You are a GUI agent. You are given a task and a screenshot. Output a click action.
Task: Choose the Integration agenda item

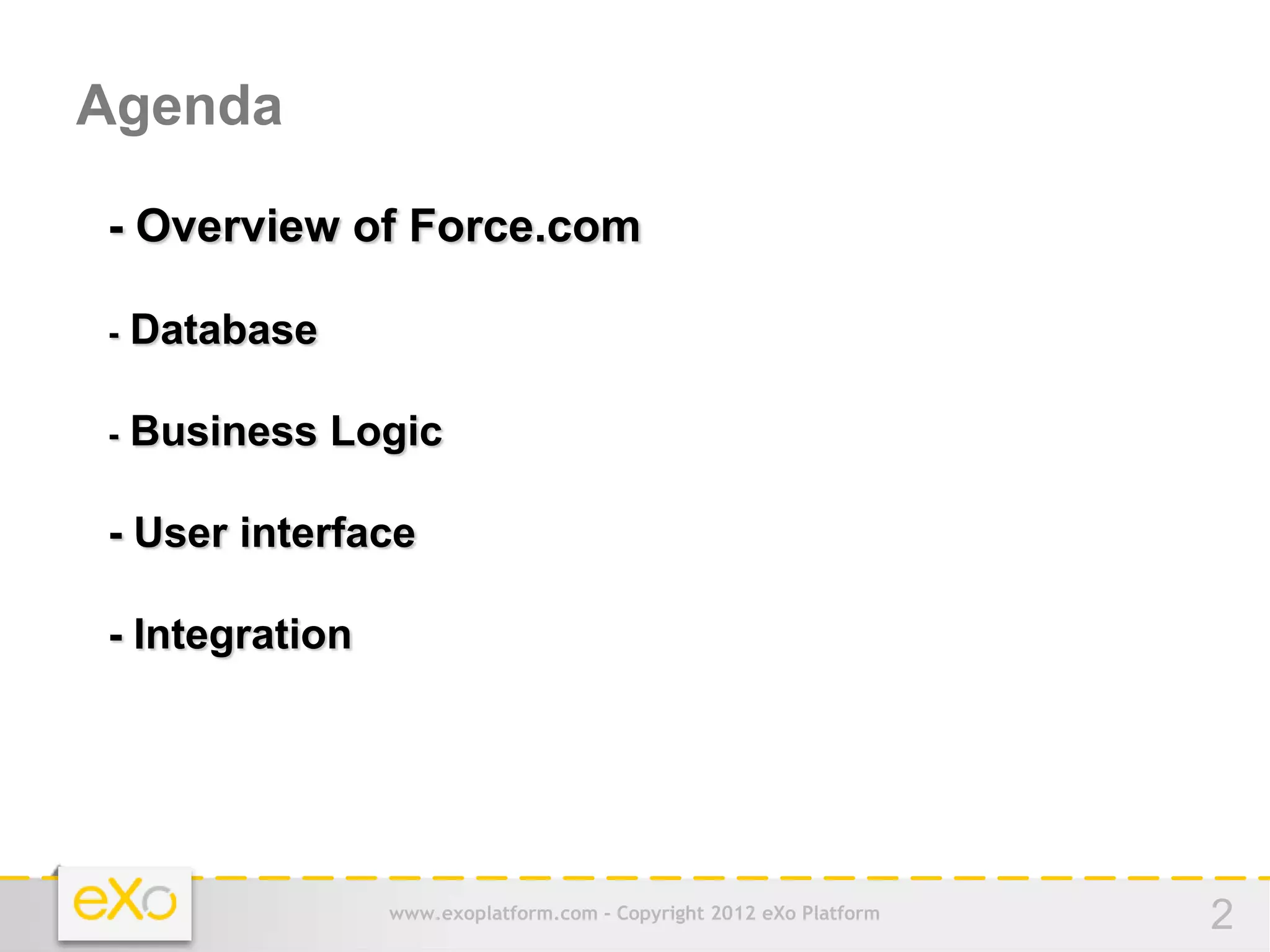[230, 636]
